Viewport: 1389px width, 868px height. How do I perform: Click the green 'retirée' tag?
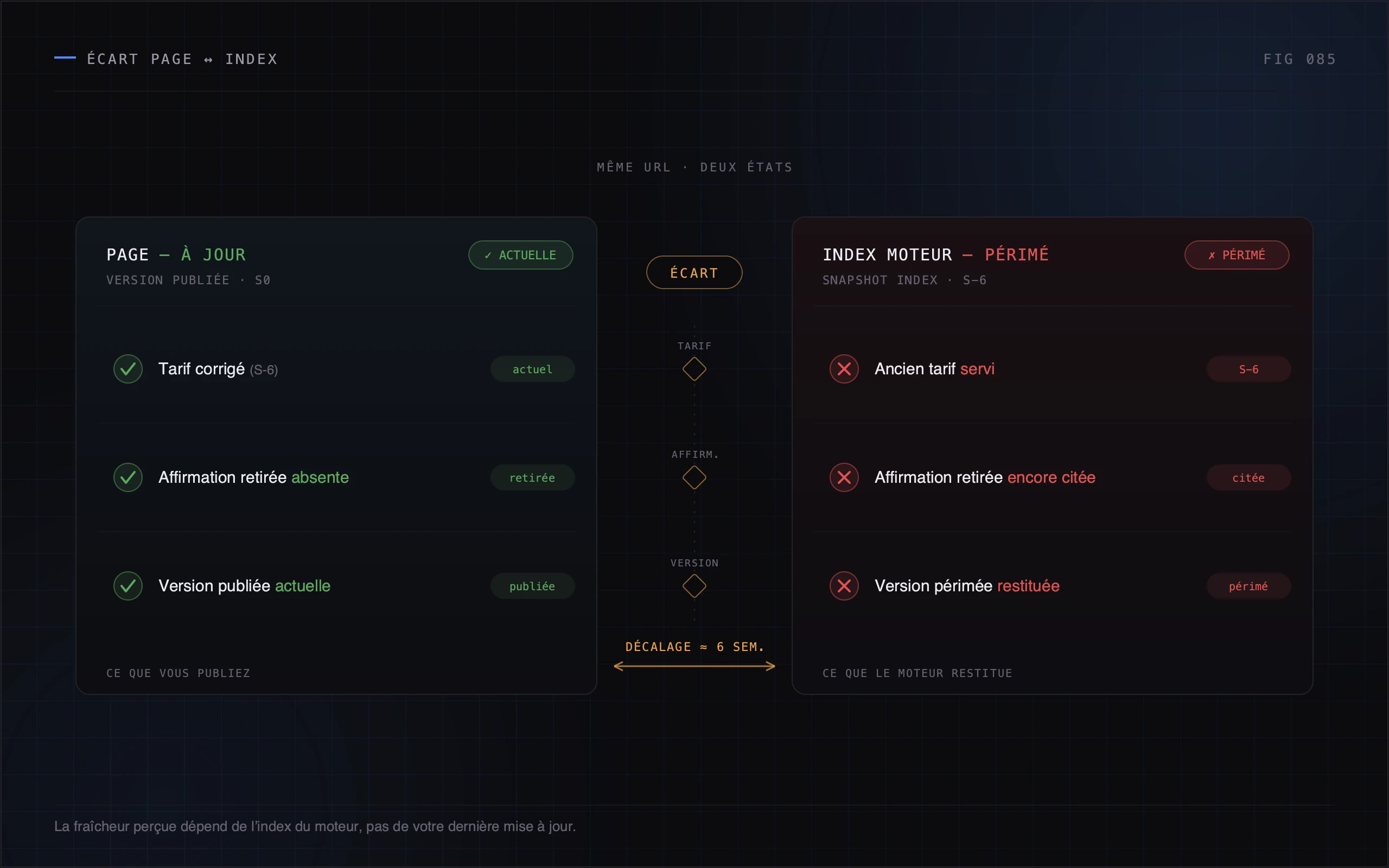[x=532, y=477]
